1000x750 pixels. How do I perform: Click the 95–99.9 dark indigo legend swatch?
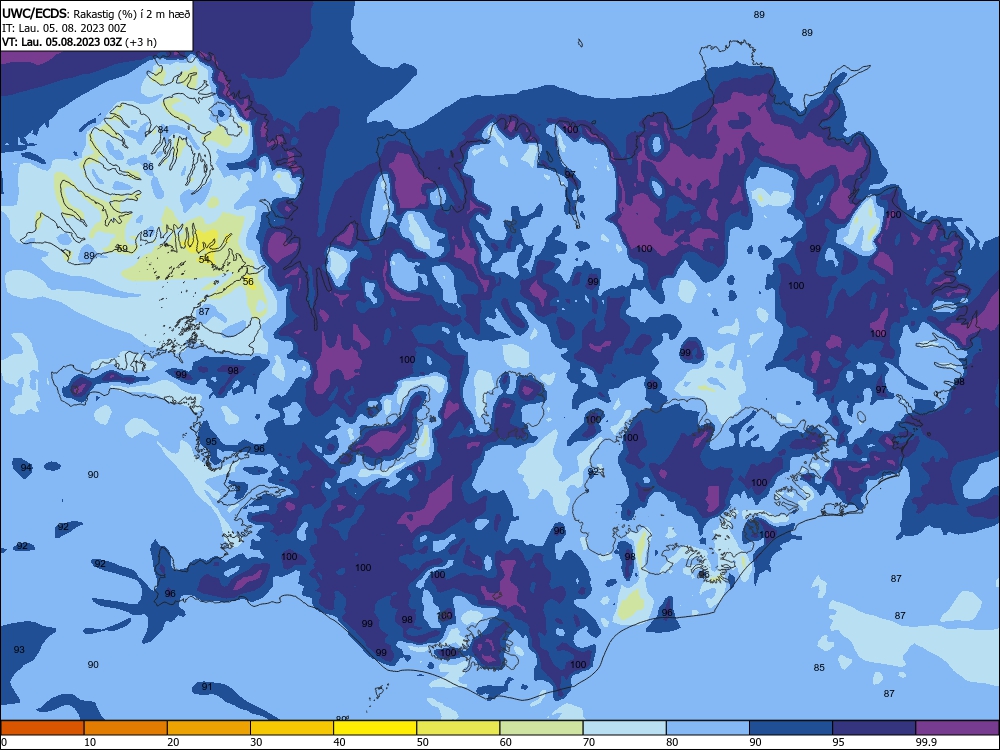[874, 728]
